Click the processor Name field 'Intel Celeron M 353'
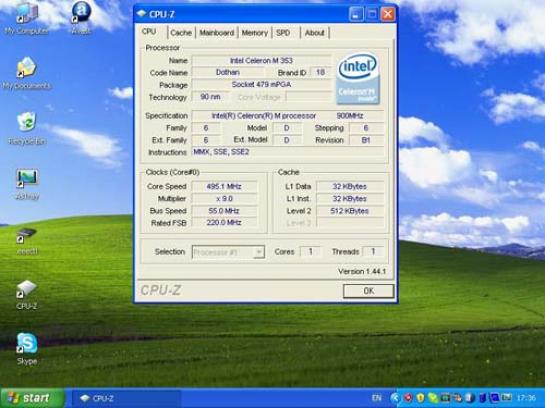The image size is (545, 408). coord(261,60)
